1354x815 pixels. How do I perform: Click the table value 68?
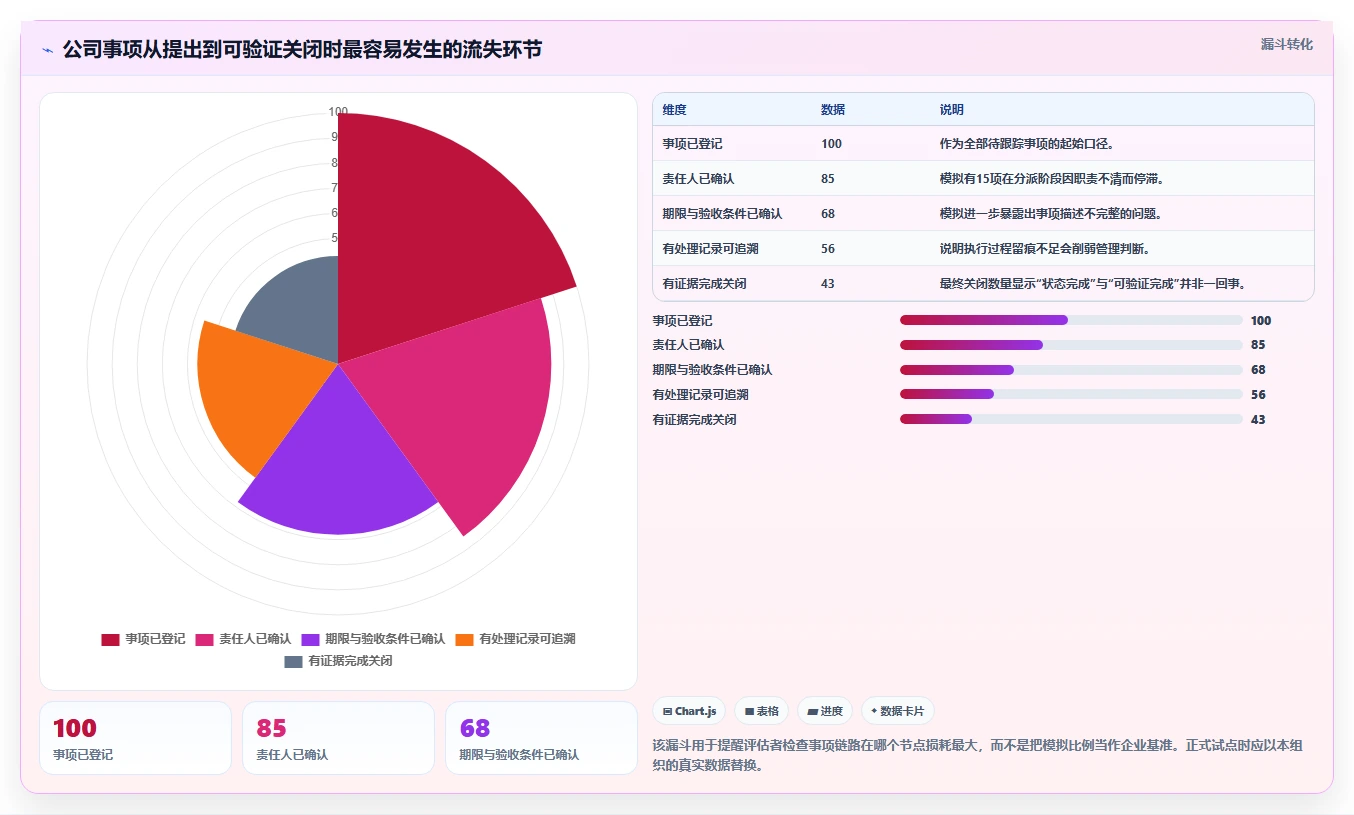828,214
